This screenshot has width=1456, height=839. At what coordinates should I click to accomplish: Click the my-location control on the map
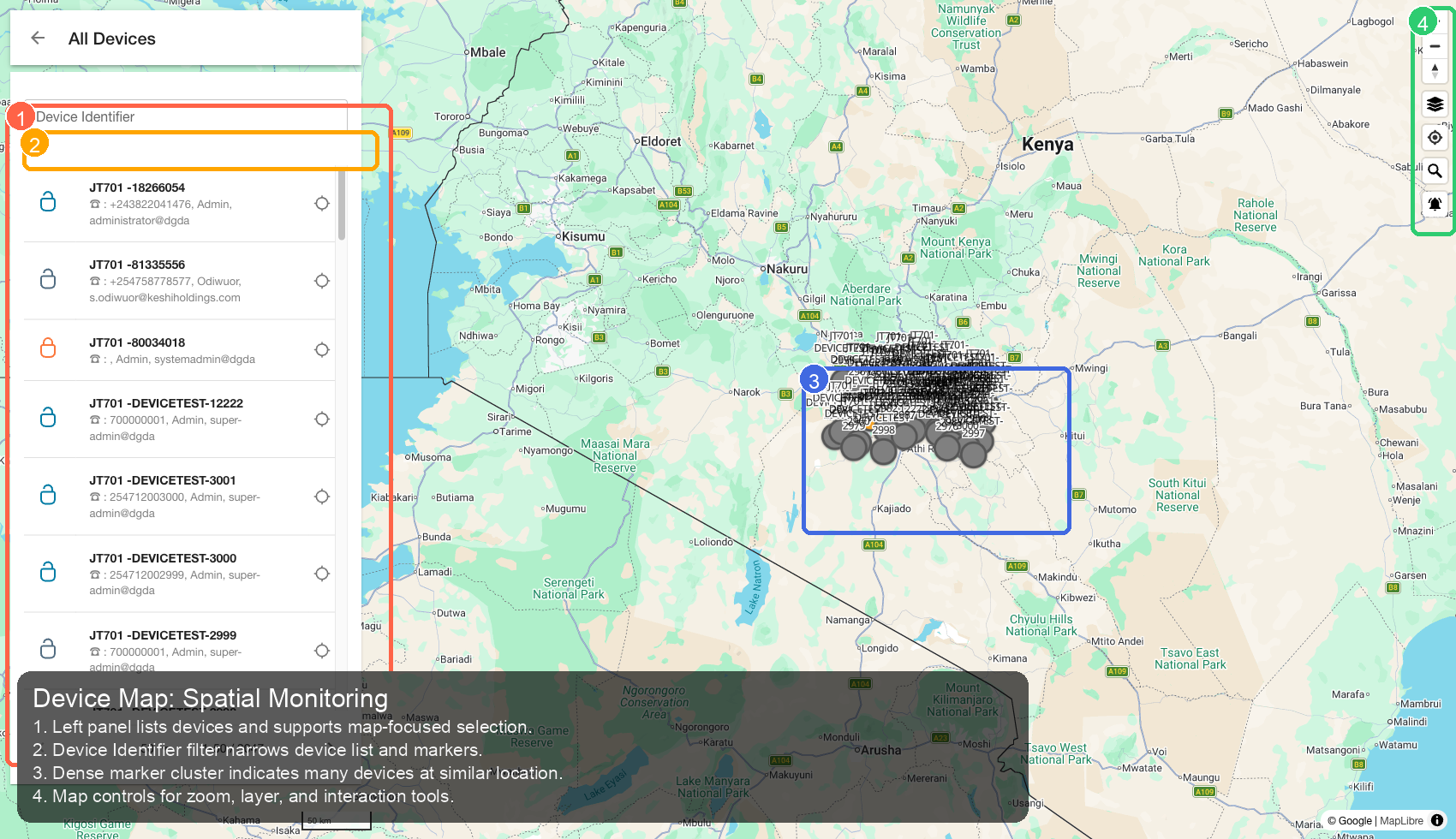pyautogui.click(x=1435, y=137)
